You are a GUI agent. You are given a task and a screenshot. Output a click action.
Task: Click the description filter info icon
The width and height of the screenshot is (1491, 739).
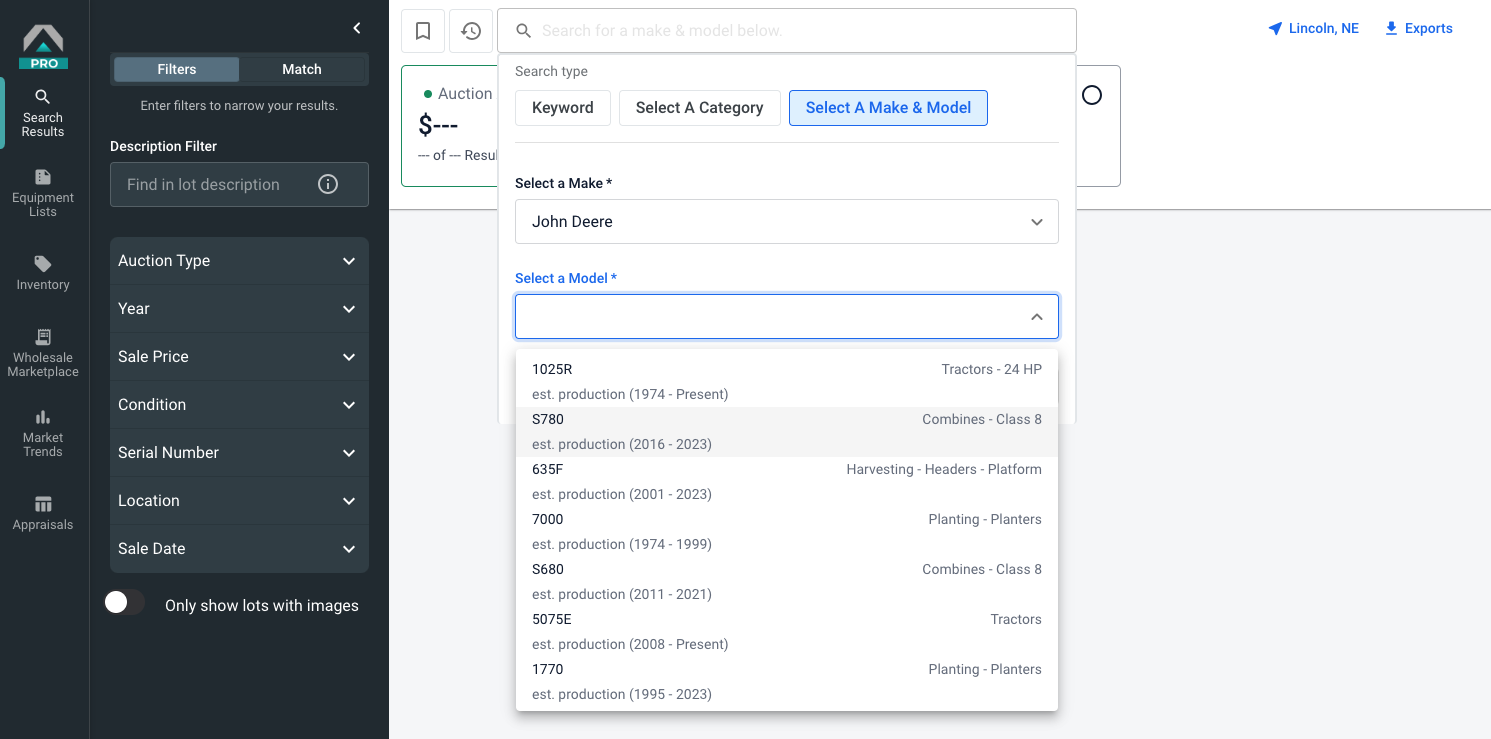pos(328,184)
